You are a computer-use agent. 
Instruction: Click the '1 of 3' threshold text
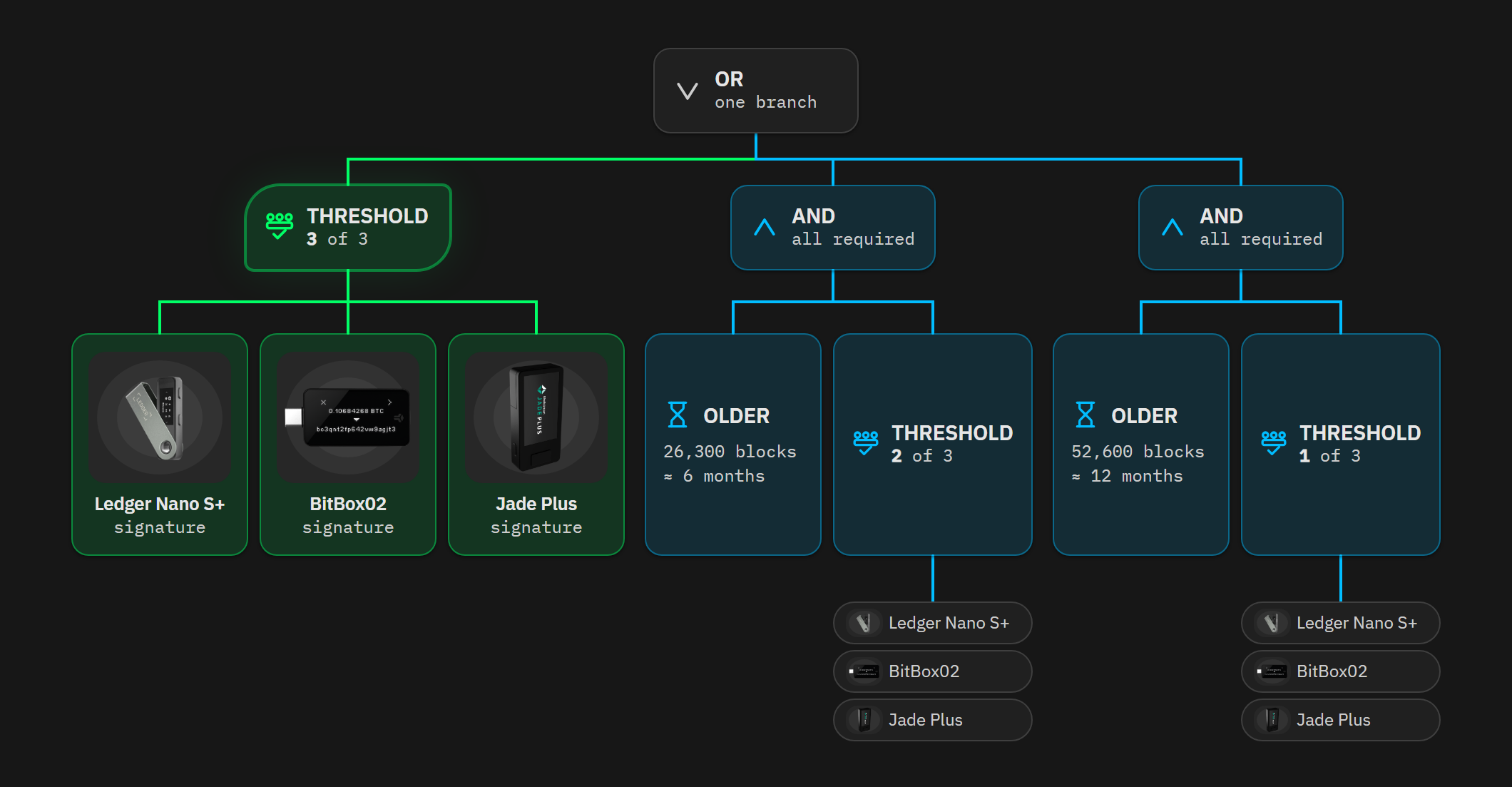point(1329,456)
